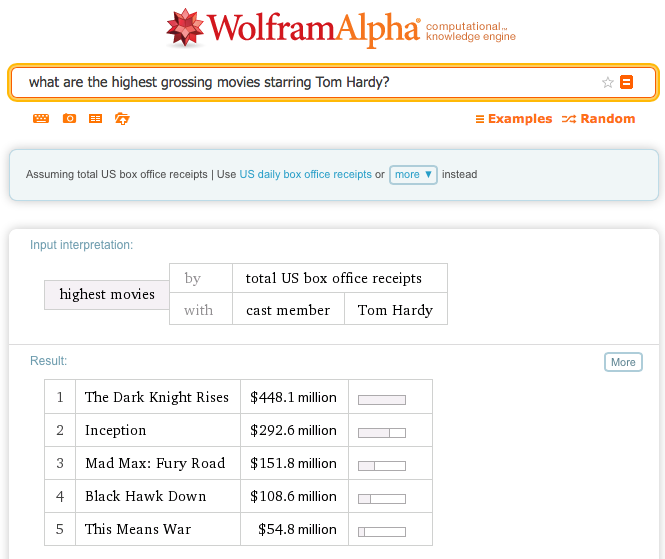
Task: Click the Inception movie entry
Action: coord(115,430)
